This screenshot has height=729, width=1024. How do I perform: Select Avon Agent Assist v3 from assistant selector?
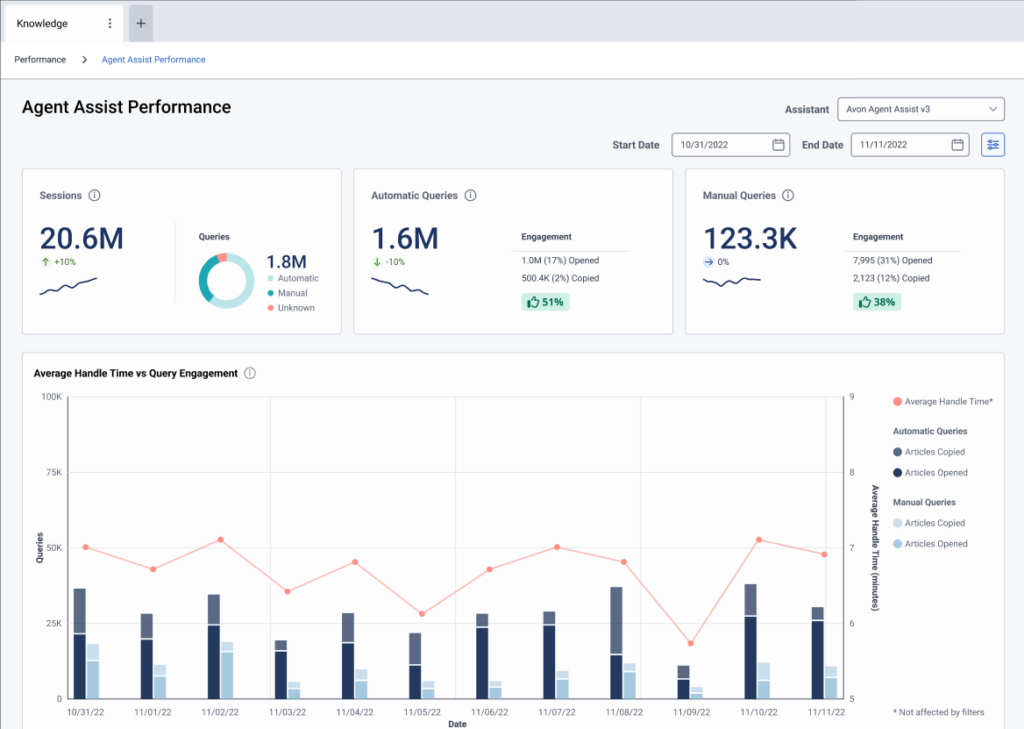pyautogui.click(x=919, y=109)
